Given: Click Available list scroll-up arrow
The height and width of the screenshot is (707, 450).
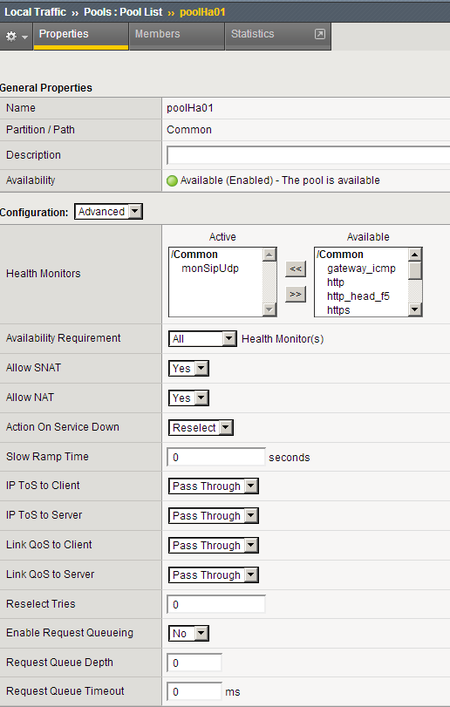Looking at the screenshot, I should (x=415, y=255).
